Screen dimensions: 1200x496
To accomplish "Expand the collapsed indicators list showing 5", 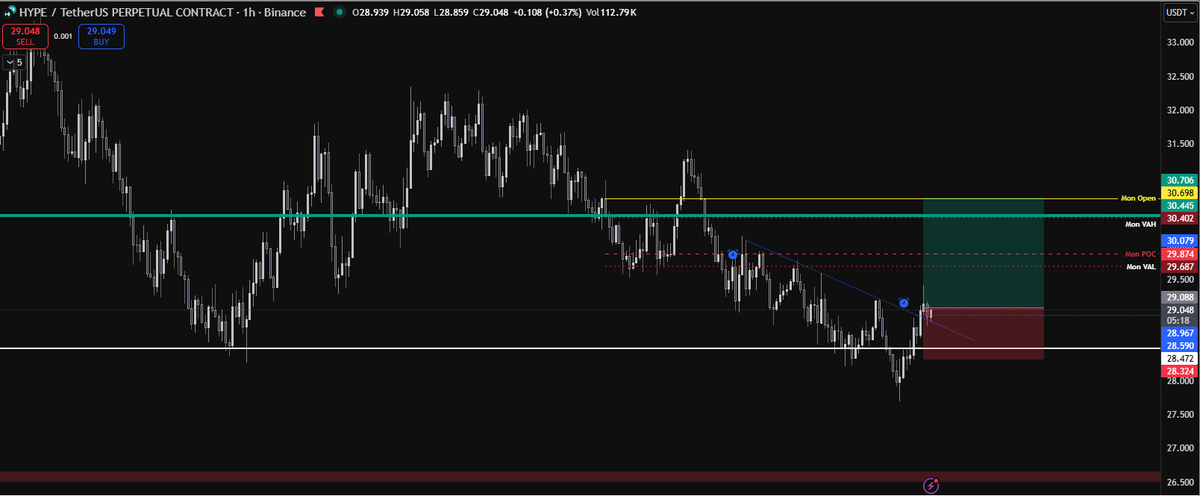I will [x=15, y=62].
